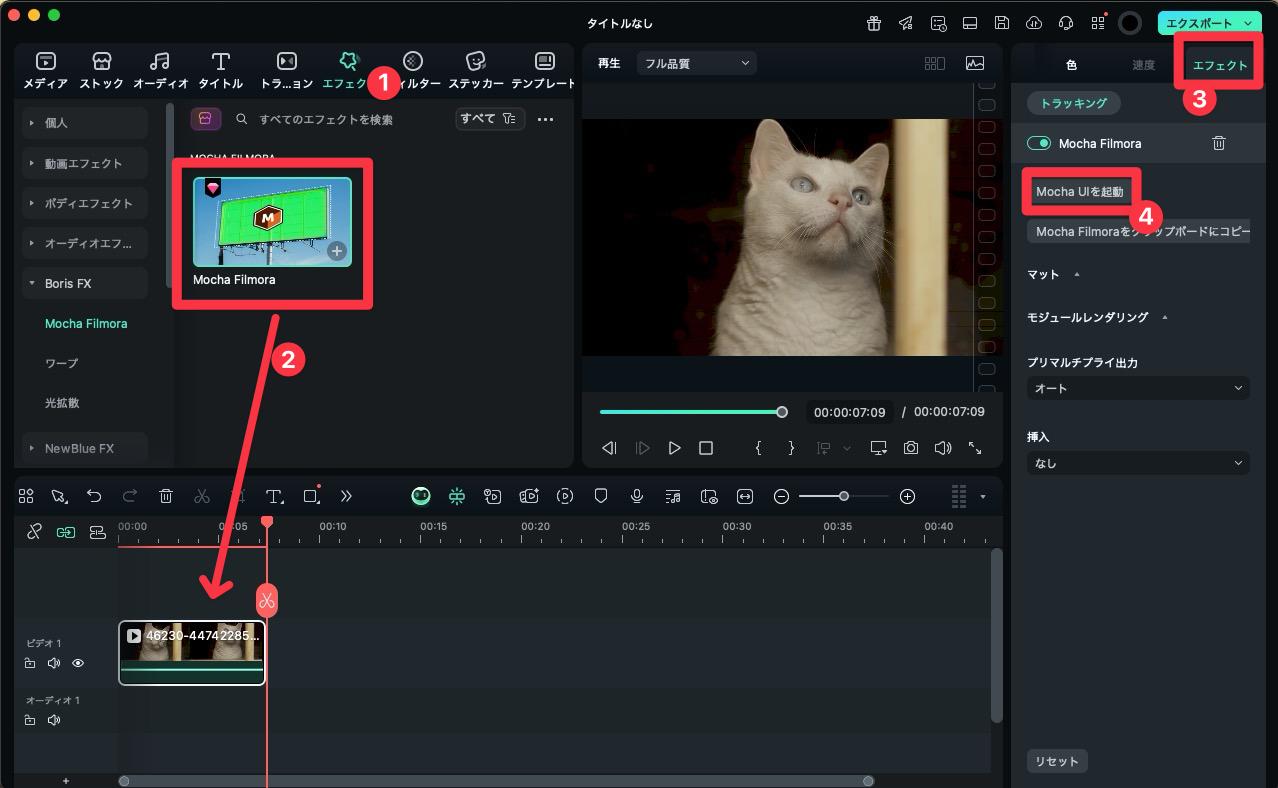Zoom out timeline with minus button
This screenshot has width=1278, height=788.
click(782, 496)
